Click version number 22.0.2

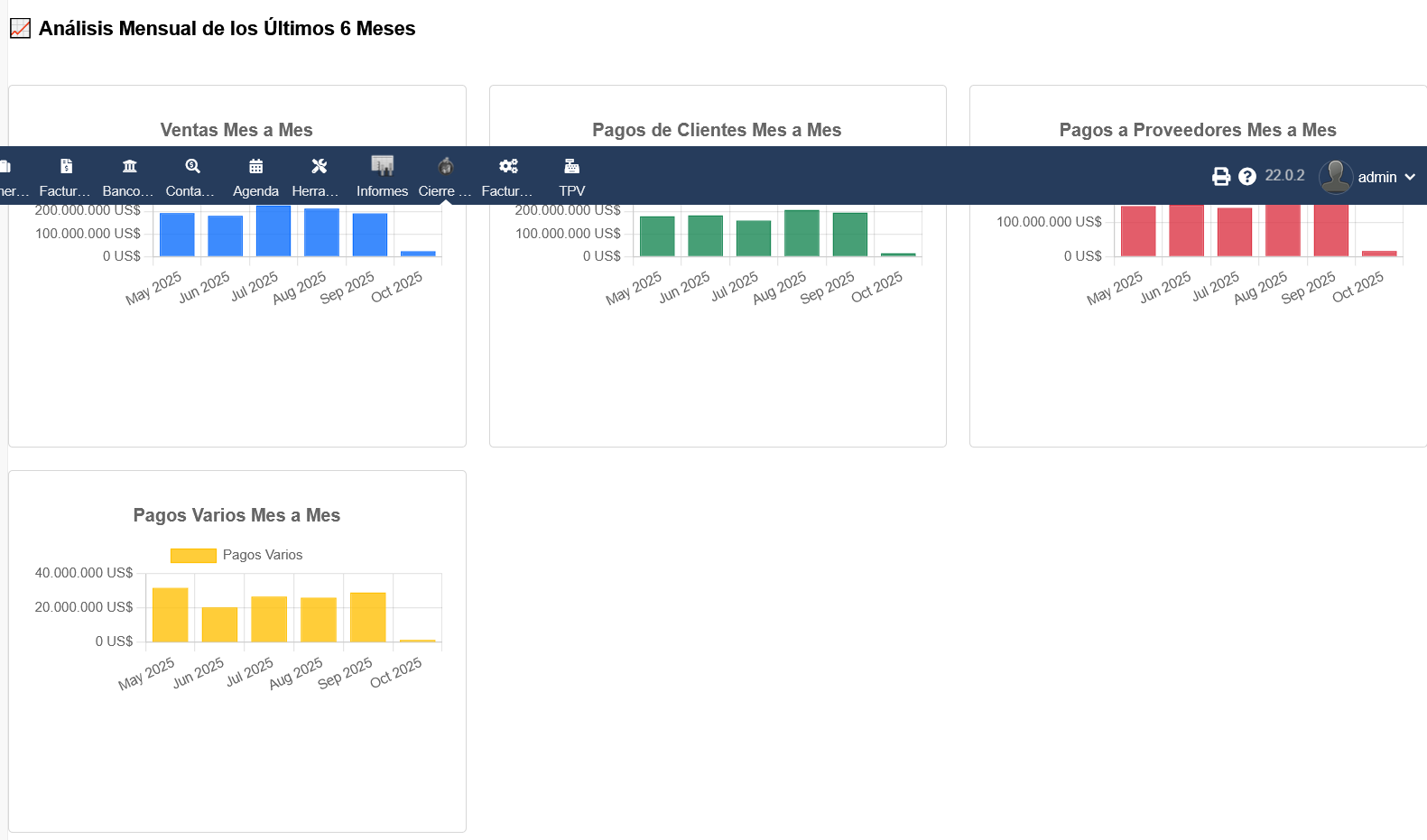[1284, 176]
